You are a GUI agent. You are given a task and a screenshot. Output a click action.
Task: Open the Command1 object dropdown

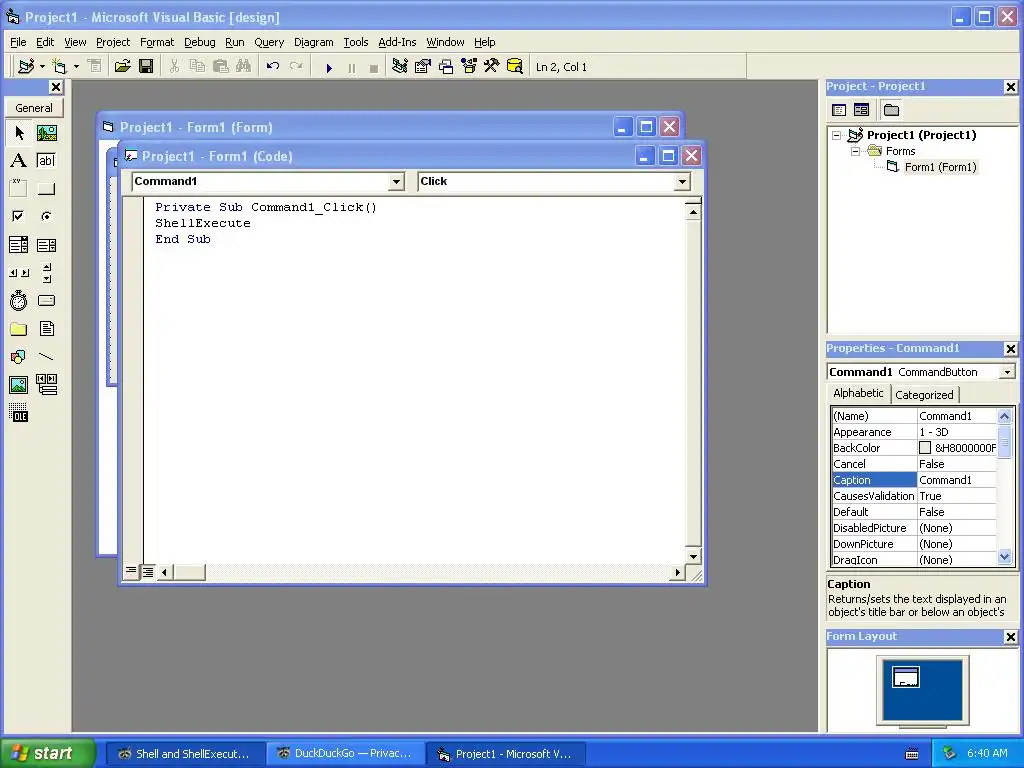coord(396,182)
